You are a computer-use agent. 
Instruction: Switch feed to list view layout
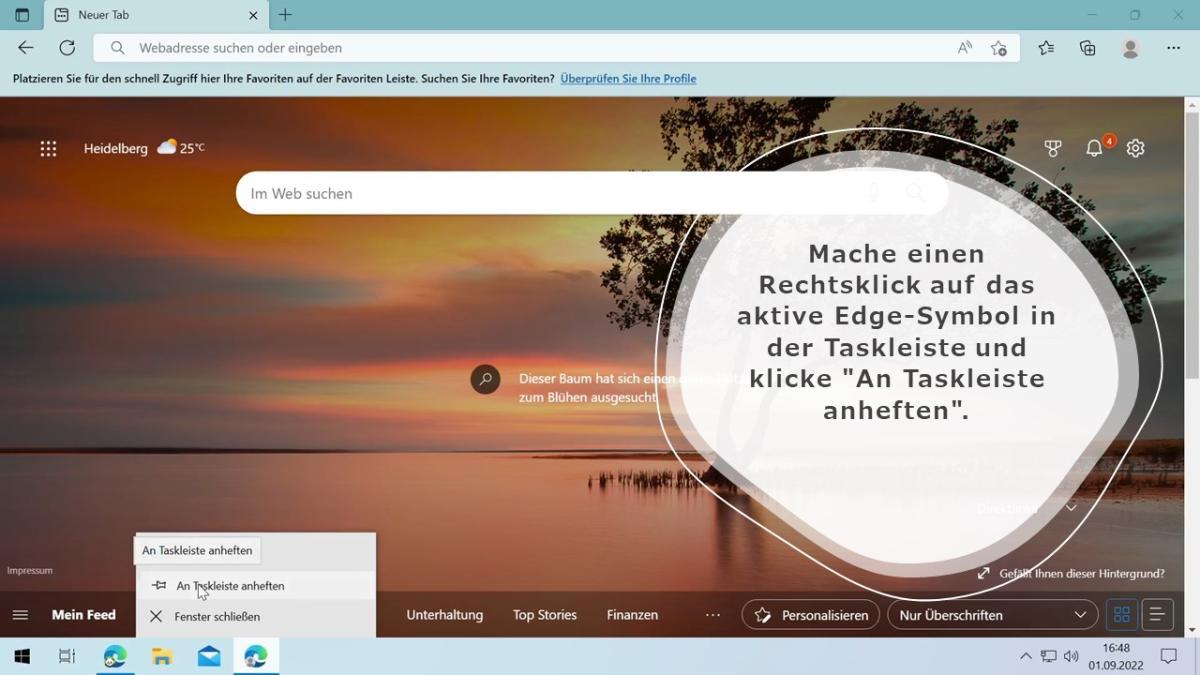click(x=1157, y=615)
